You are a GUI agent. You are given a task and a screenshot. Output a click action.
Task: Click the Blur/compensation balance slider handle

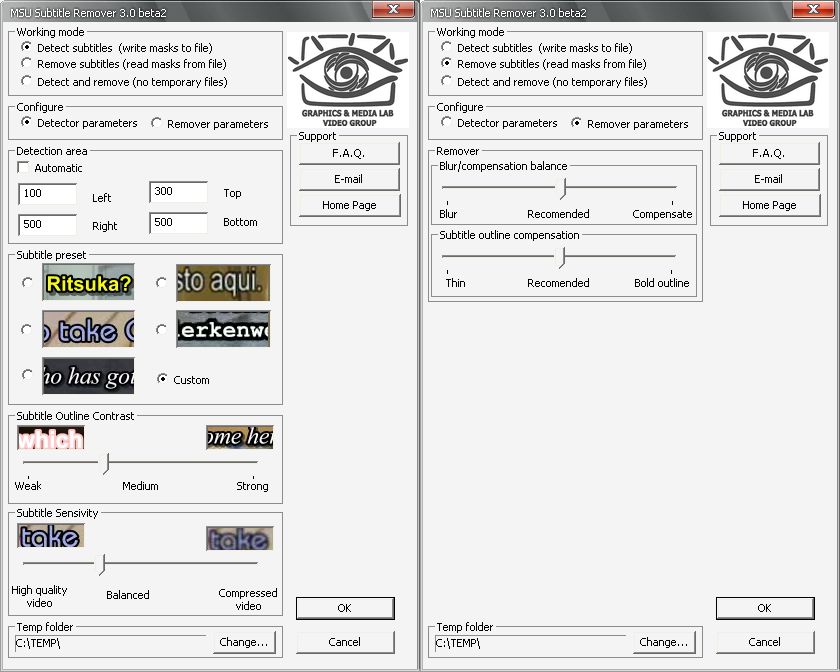(x=564, y=189)
